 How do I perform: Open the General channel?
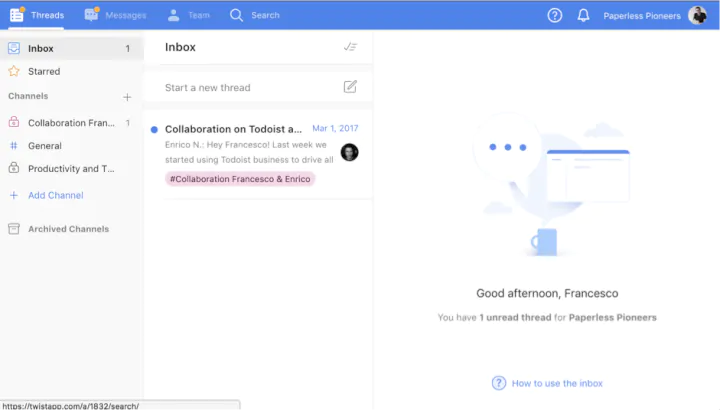click(x=72, y=146)
